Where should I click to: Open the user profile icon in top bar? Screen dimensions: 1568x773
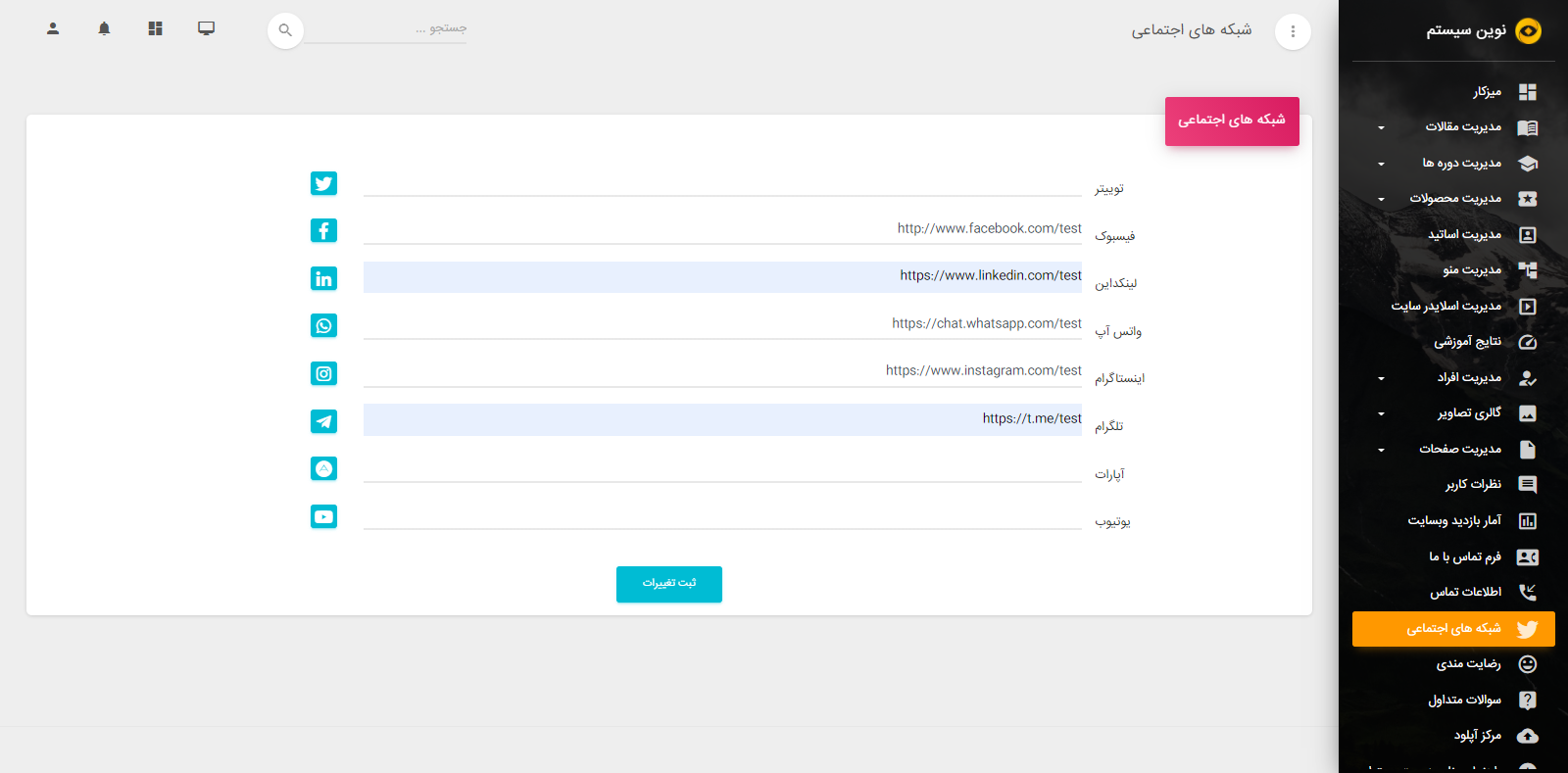pos(53,28)
